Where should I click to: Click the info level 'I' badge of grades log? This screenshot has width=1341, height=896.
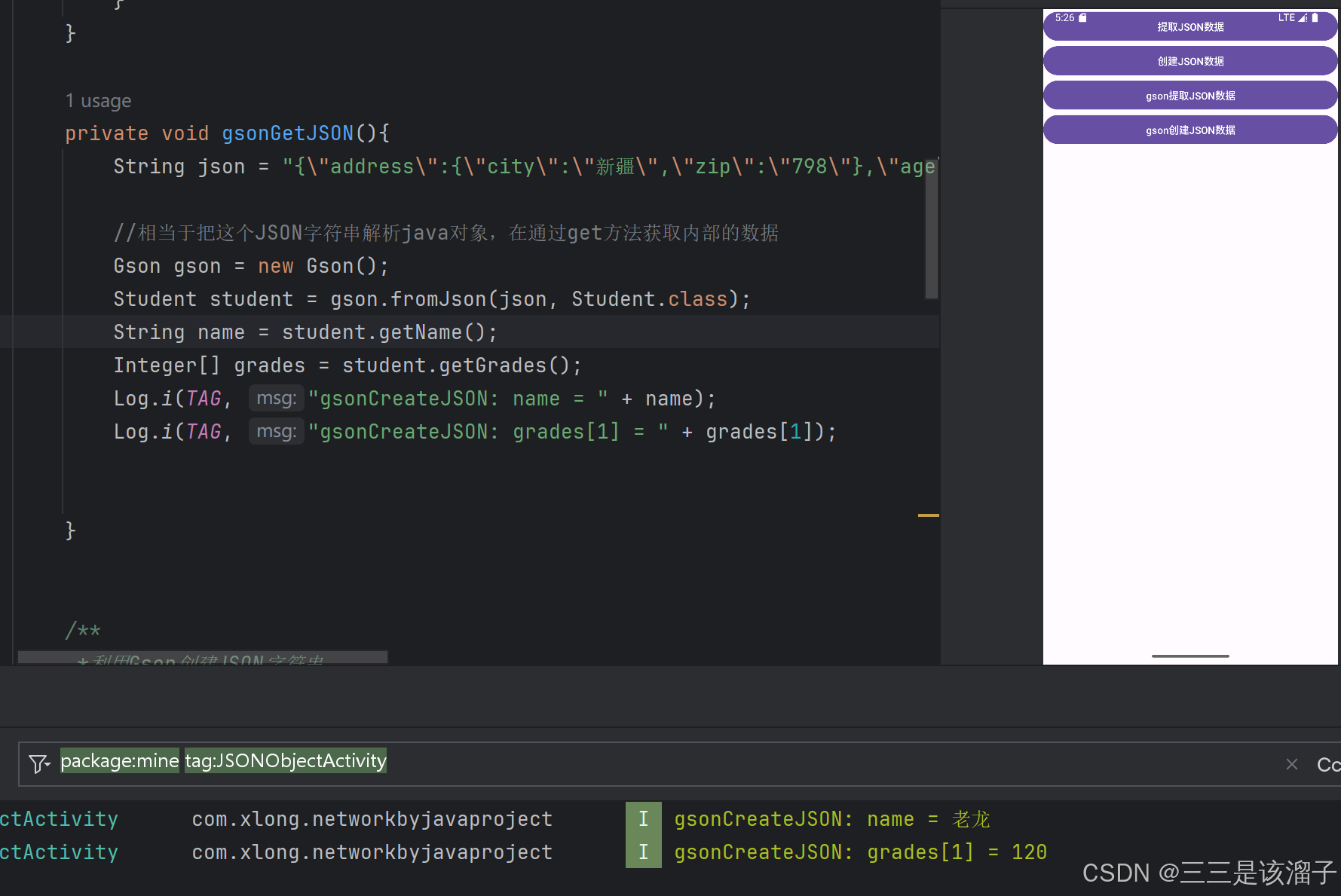coord(643,852)
